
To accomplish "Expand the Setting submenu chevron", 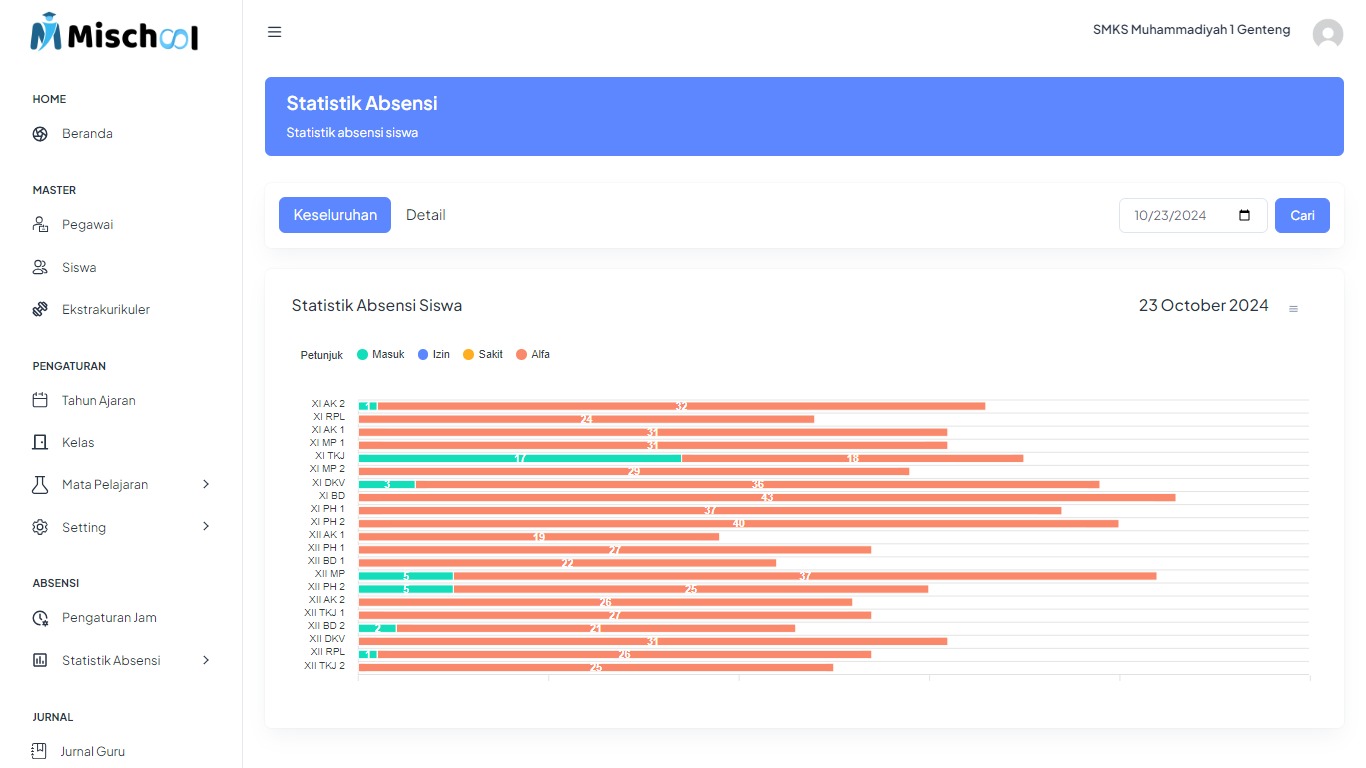I will point(206,526).
